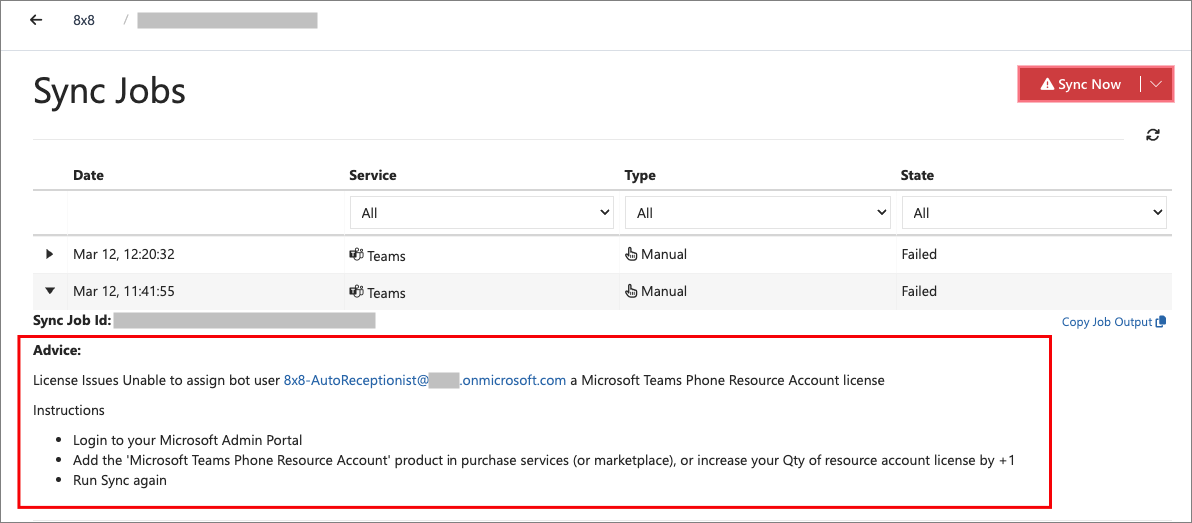Click the Type column header

point(640,175)
